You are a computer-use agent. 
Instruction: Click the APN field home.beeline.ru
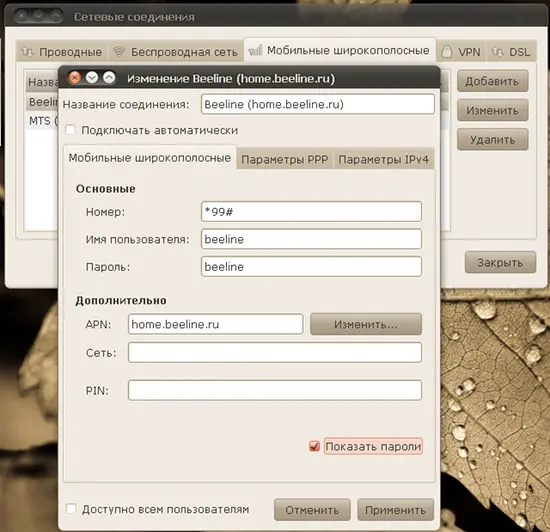tap(215, 324)
